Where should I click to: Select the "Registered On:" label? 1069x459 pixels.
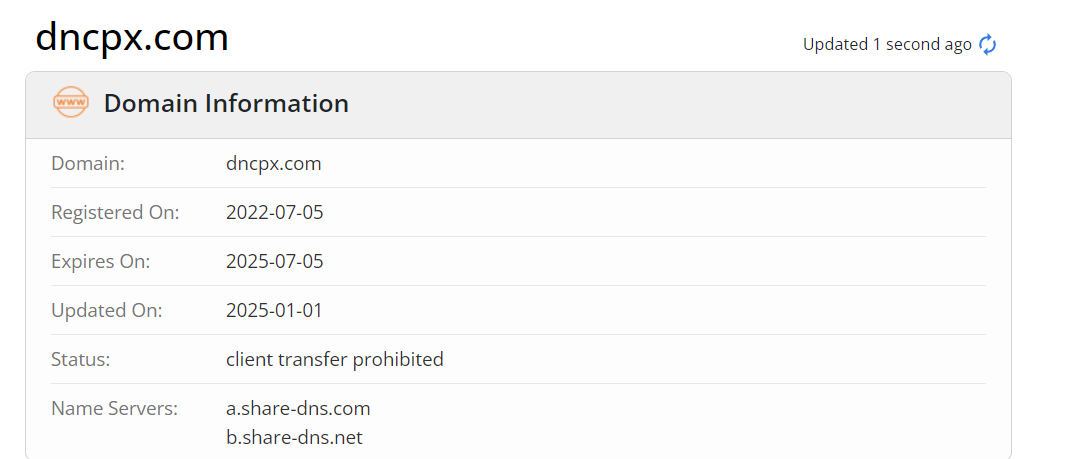115,212
